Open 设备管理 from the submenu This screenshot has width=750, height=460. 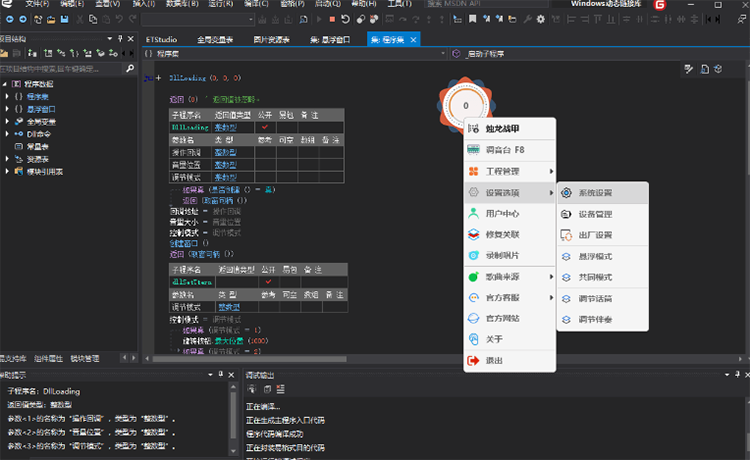(x=594, y=214)
